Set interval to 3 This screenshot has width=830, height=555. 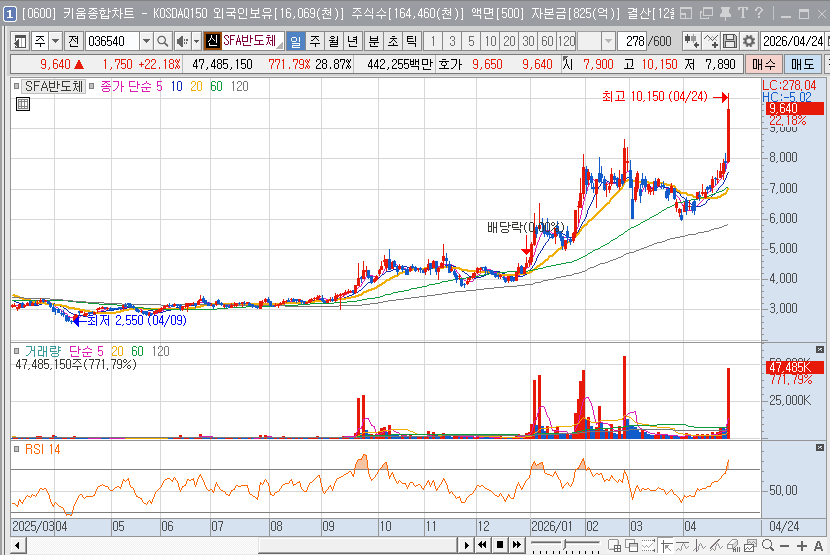click(452, 41)
